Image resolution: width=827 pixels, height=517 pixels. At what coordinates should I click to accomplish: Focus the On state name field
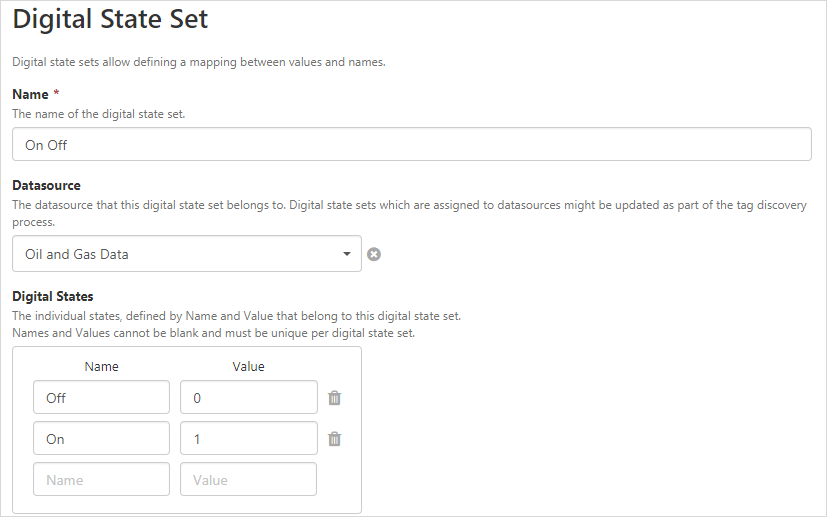point(101,439)
